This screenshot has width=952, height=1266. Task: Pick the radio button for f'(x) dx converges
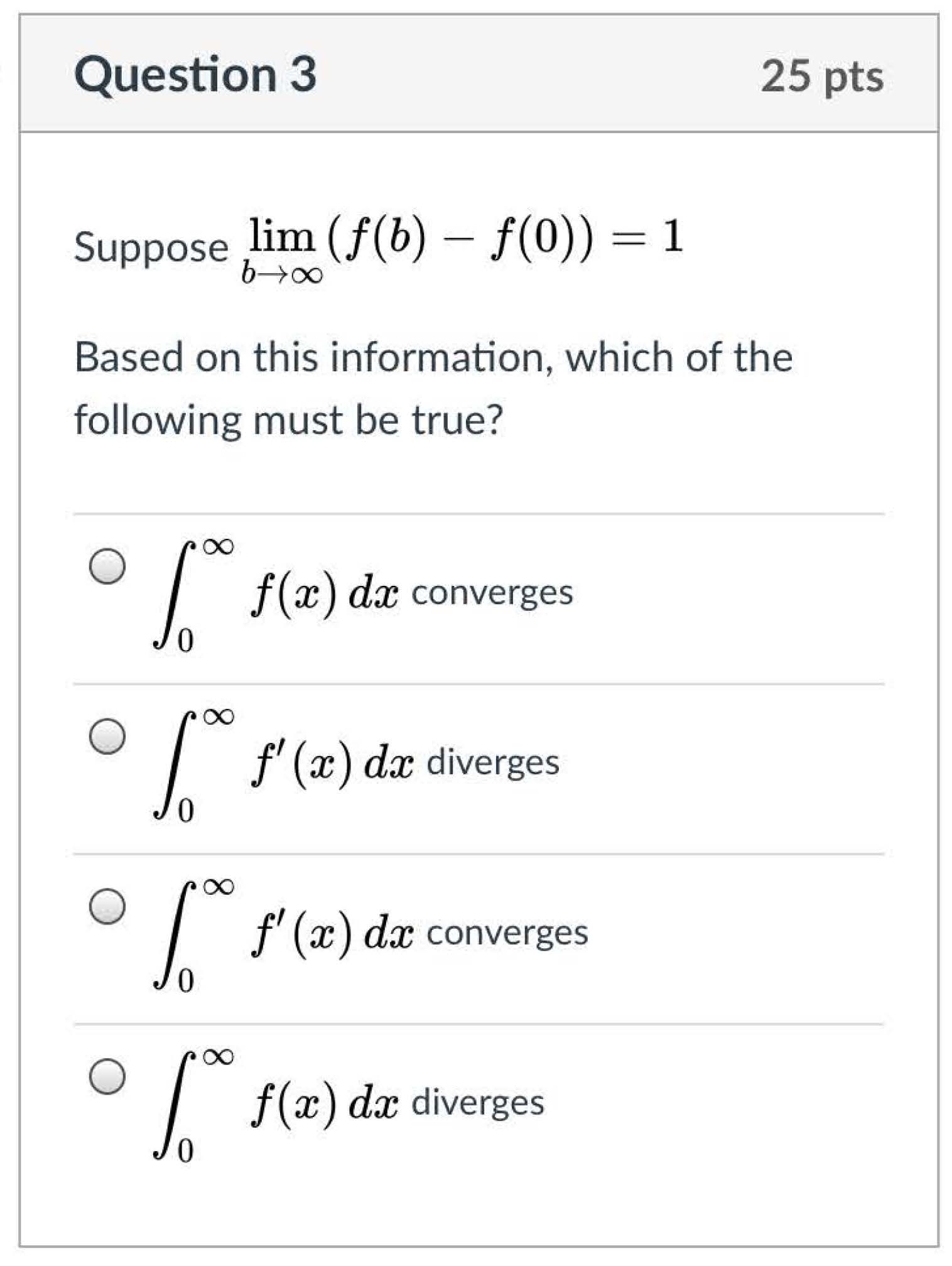[x=107, y=906]
